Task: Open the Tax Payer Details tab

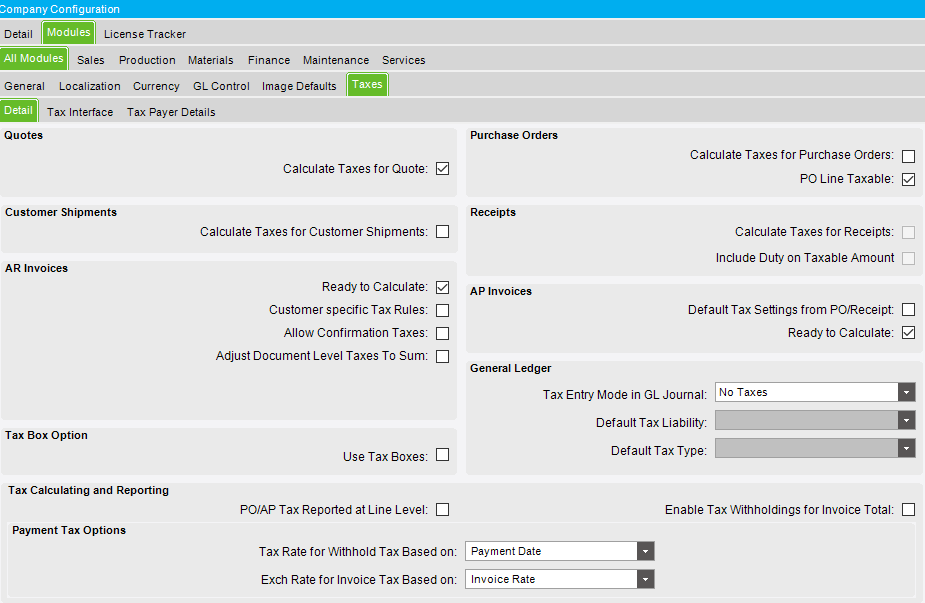Action: (171, 112)
